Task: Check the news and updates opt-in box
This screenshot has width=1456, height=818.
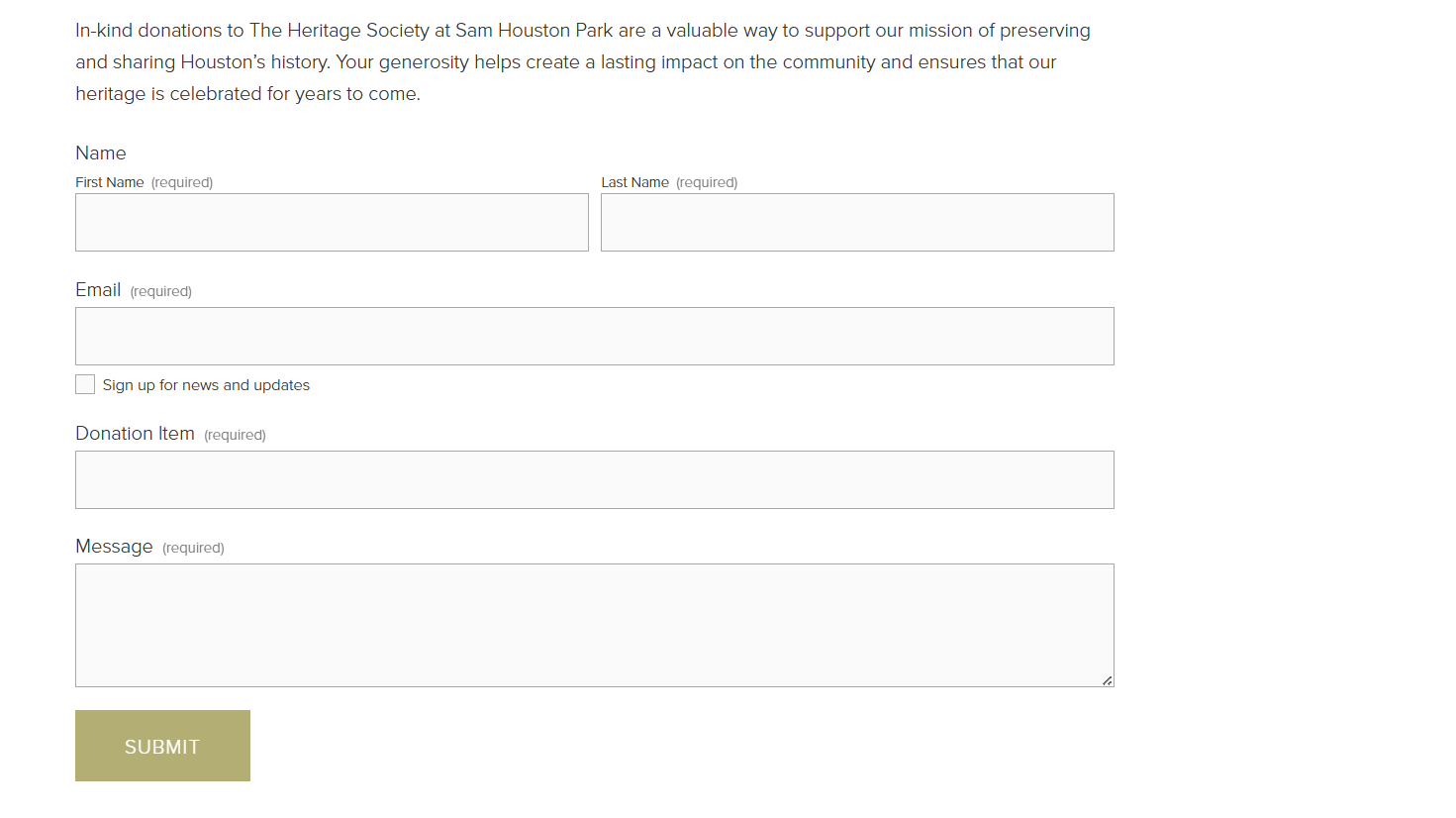Action: pyautogui.click(x=85, y=384)
